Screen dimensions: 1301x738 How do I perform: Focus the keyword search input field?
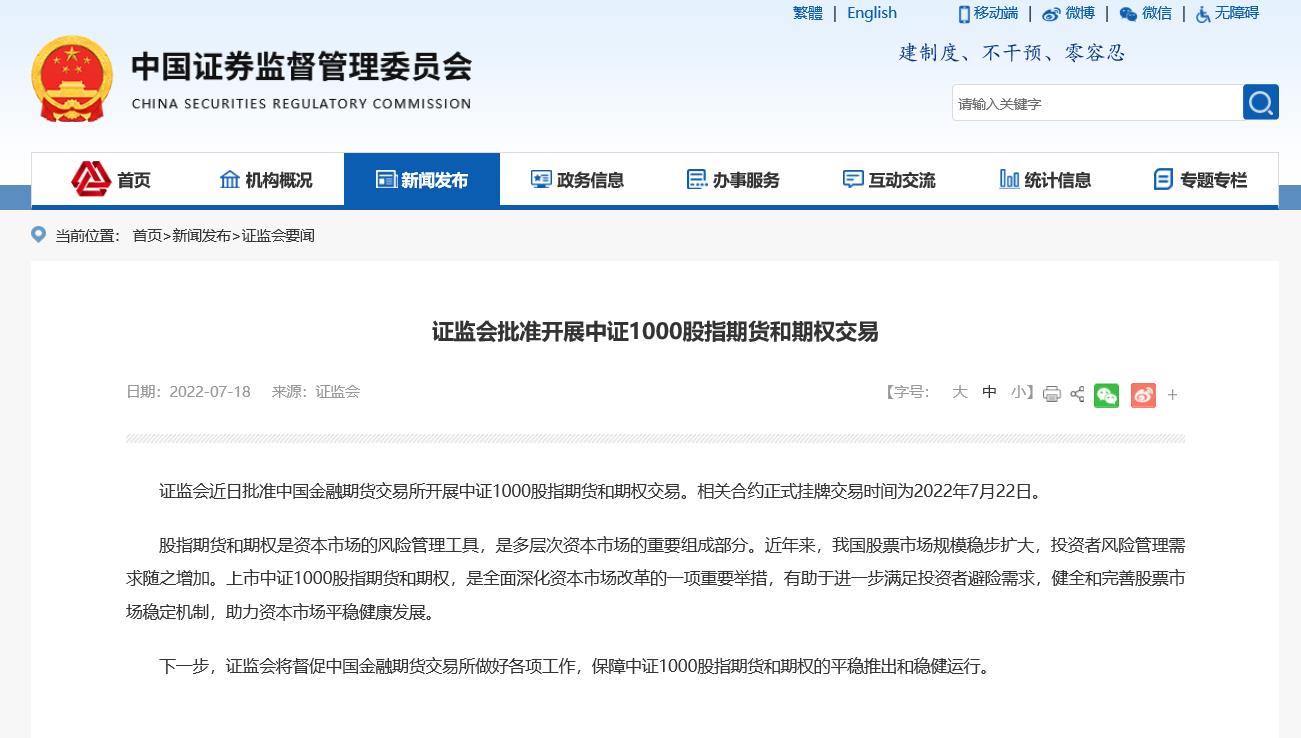coord(1096,103)
